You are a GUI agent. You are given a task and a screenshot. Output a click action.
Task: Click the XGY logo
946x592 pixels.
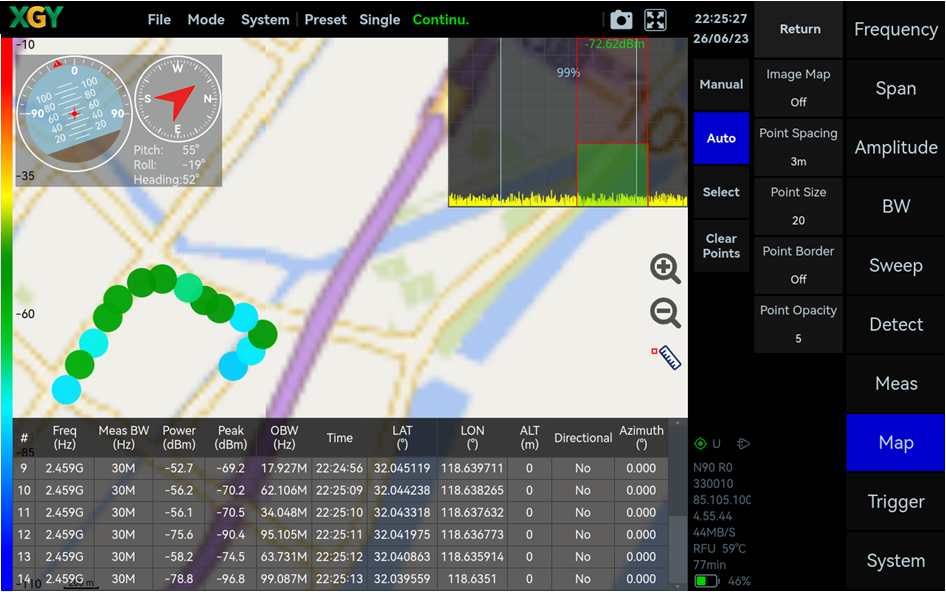click(x=36, y=18)
